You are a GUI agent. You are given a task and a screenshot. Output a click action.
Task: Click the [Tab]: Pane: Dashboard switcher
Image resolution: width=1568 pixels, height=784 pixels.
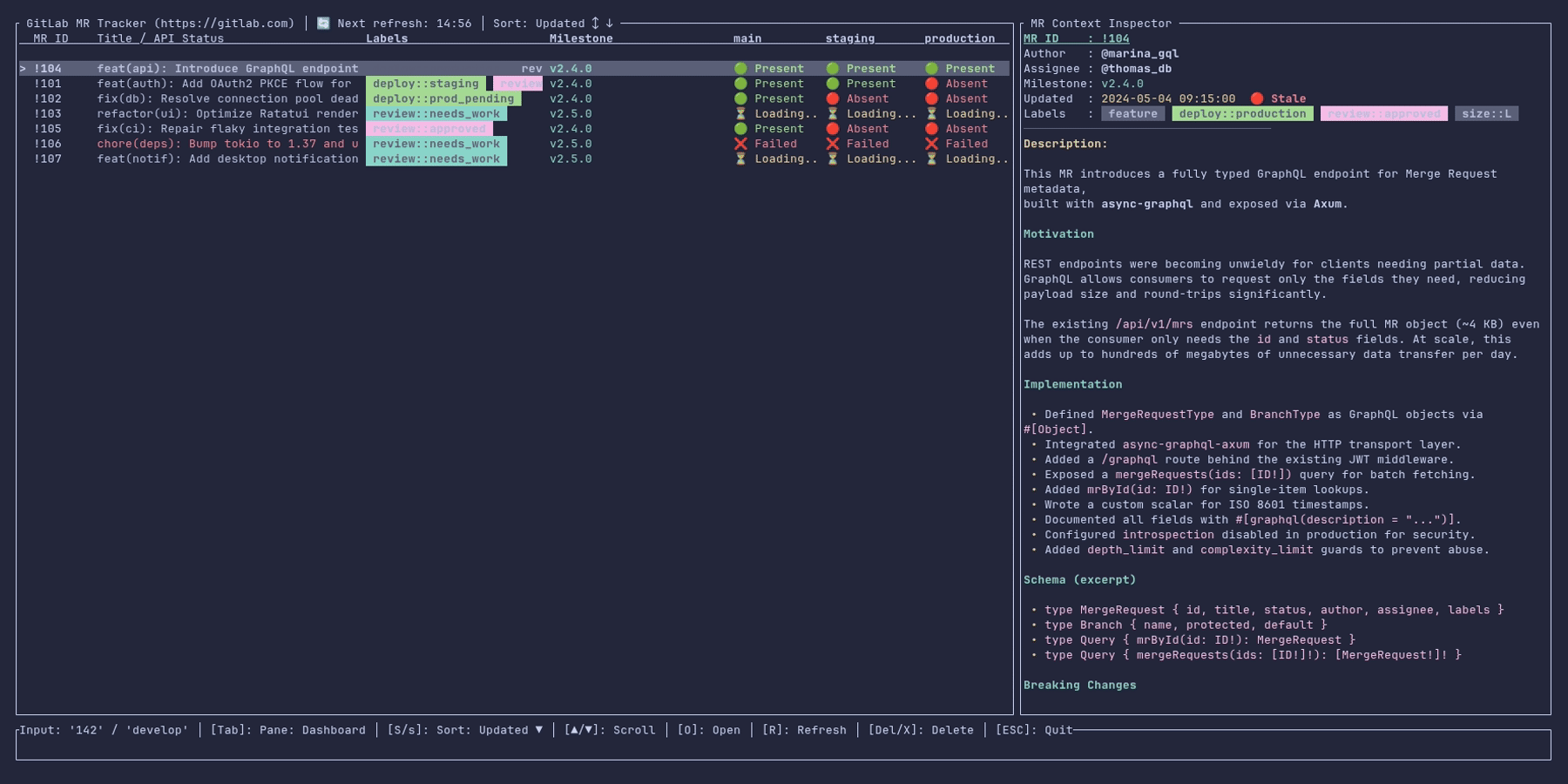coord(288,730)
